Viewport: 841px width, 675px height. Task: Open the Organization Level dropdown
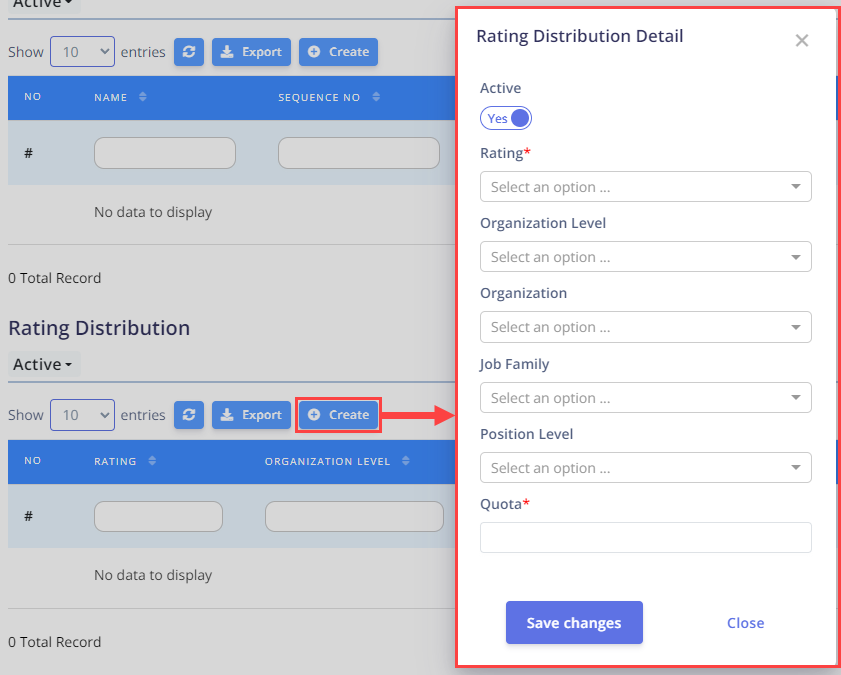(x=646, y=257)
